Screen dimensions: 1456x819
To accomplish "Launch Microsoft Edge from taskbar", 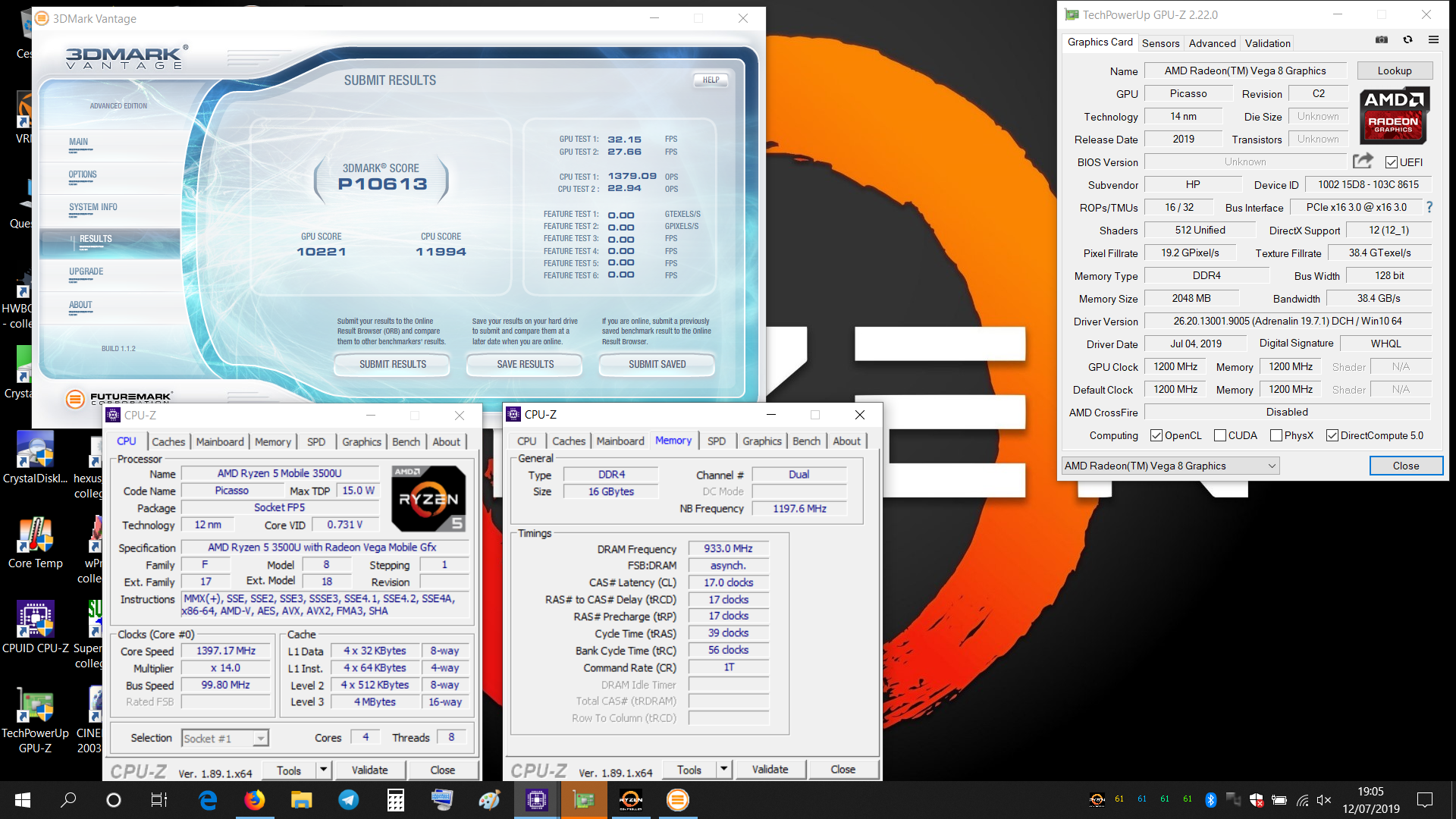I will [208, 800].
